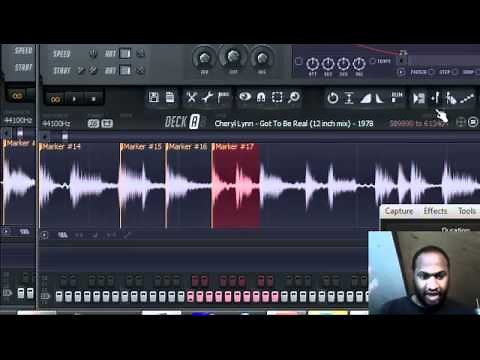Click the dotted diagonal line icon
The image size is (480, 360).
point(467,98)
